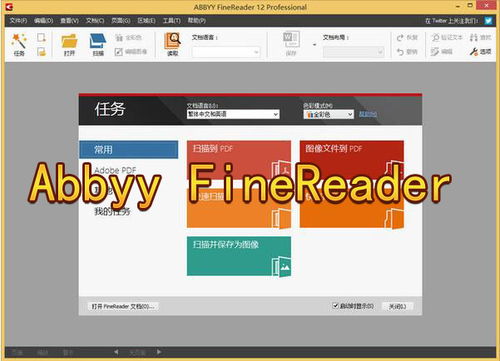Click the 打开 (Open) folder icon
Viewport: 500px width, 361px height.
coord(69,41)
